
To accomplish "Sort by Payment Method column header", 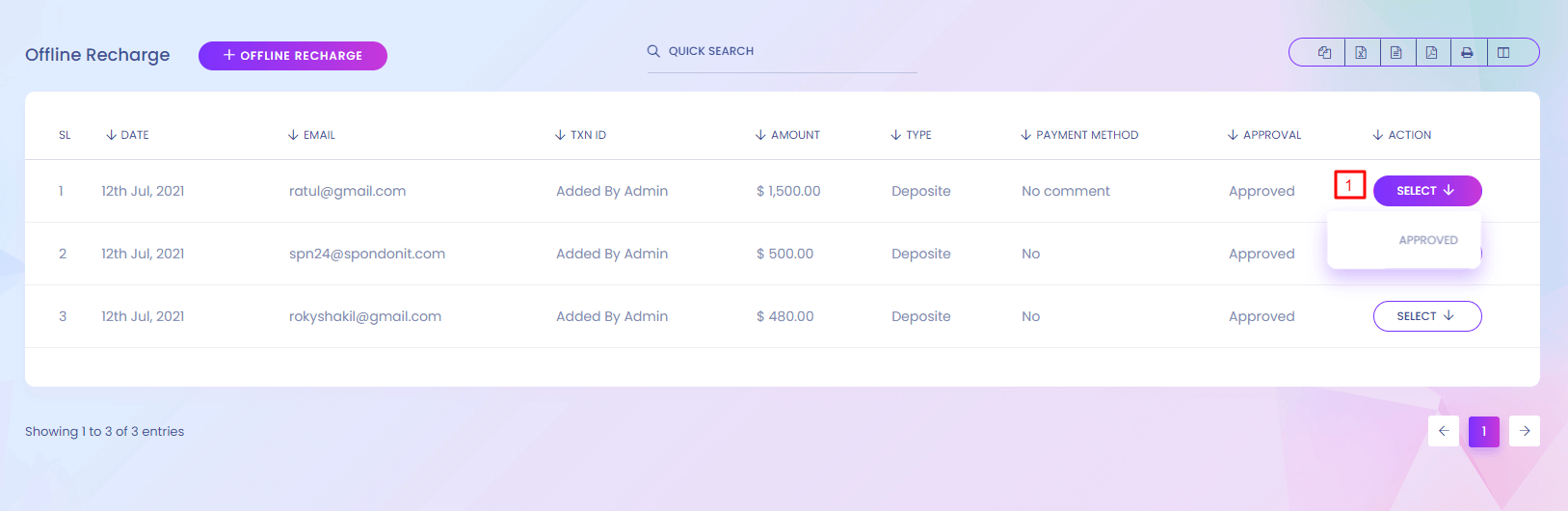I will (x=1080, y=135).
